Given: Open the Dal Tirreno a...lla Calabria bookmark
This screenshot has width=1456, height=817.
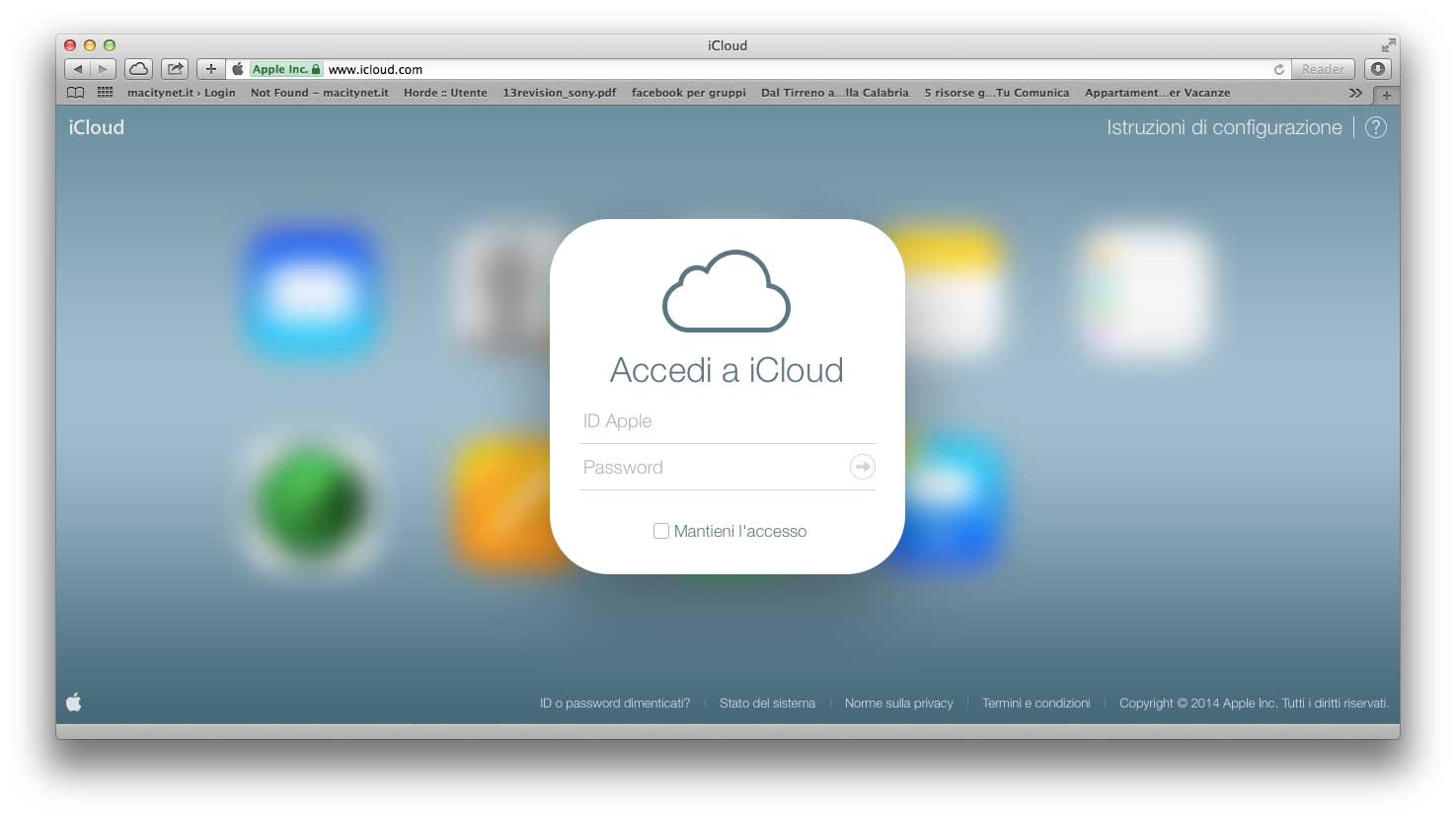Looking at the screenshot, I should click(835, 93).
